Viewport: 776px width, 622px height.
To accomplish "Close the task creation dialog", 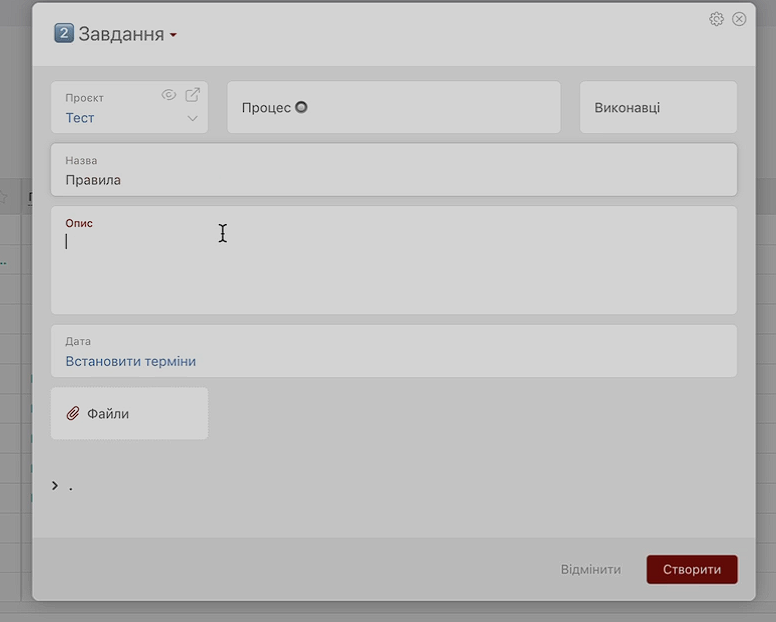I will click(739, 19).
